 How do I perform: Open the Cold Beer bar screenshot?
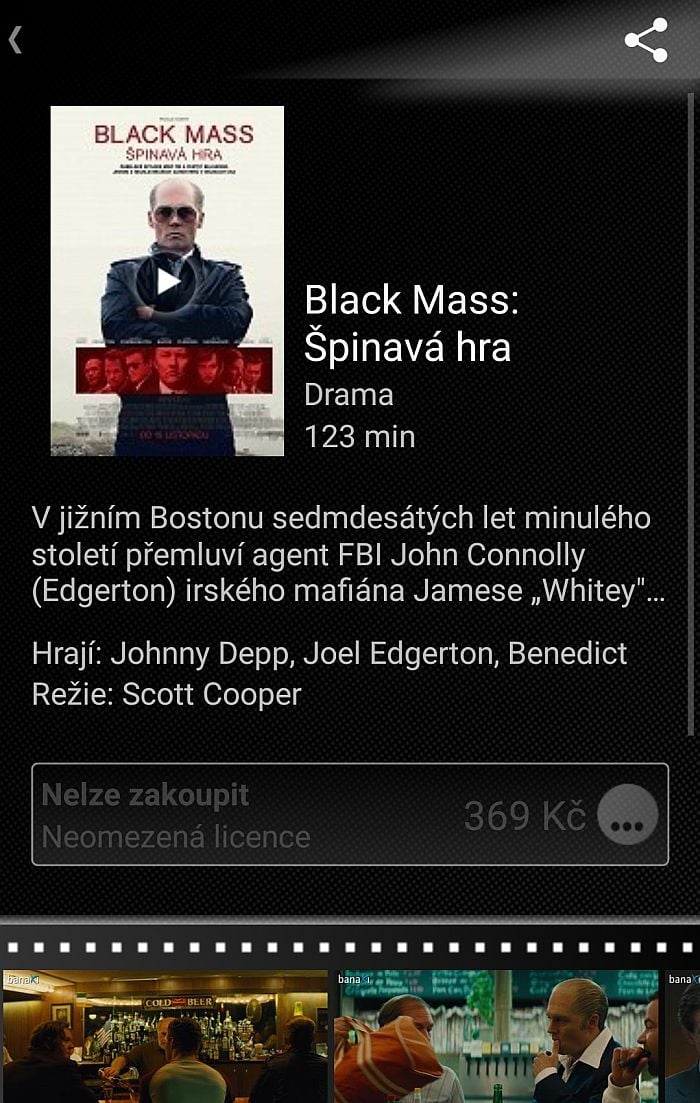click(x=165, y=1036)
